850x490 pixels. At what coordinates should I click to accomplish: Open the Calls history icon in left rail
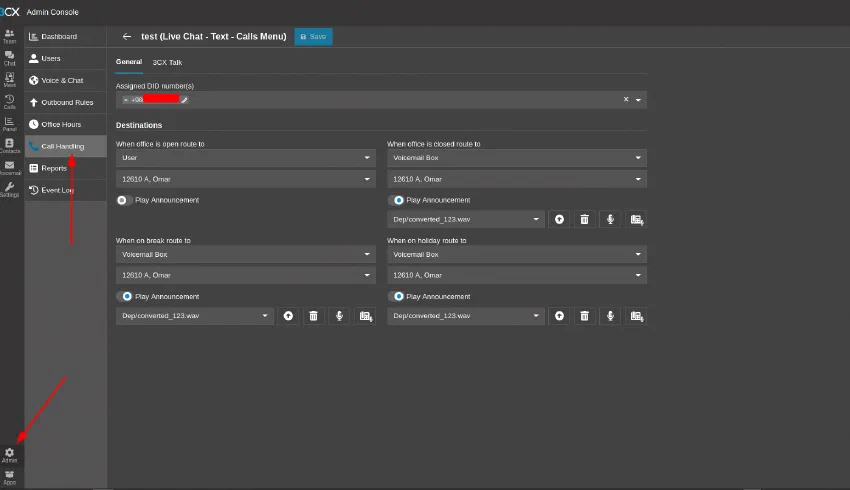[9, 102]
